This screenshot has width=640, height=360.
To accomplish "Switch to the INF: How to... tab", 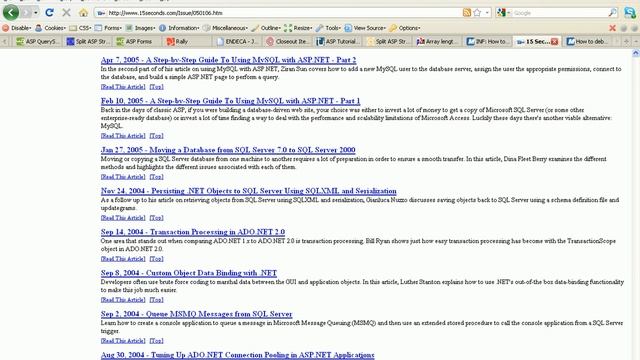I will pyautogui.click(x=487, y=41).
